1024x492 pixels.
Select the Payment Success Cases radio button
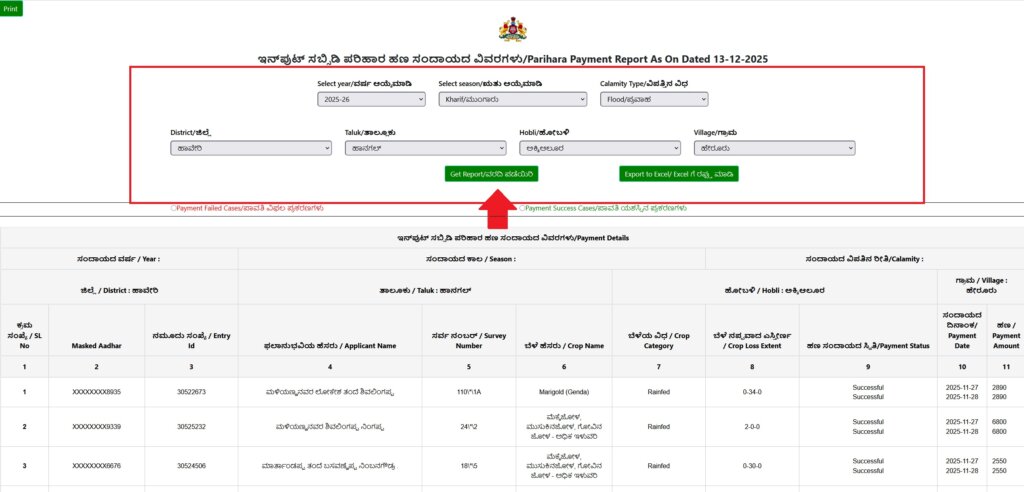click(x=522, y=208)
